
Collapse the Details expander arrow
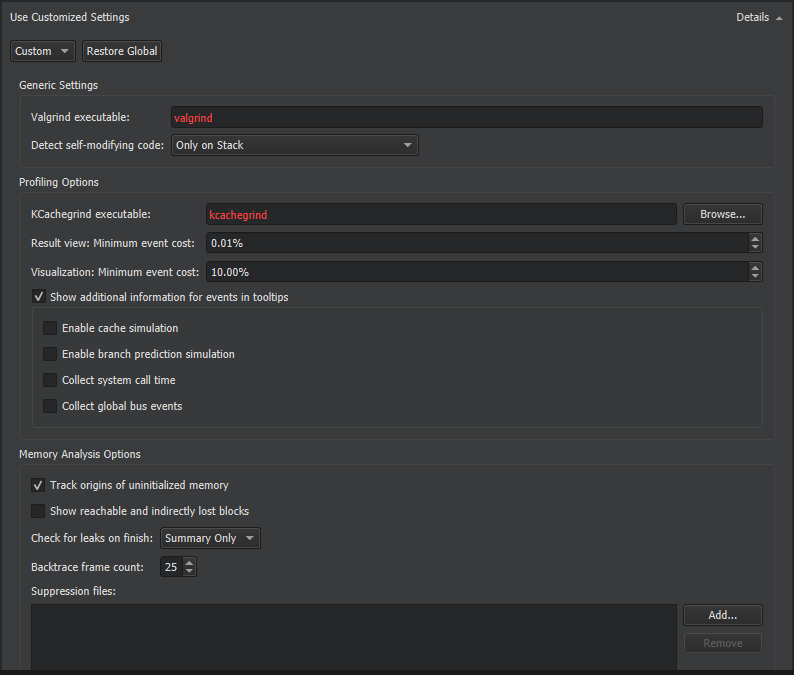778,18
